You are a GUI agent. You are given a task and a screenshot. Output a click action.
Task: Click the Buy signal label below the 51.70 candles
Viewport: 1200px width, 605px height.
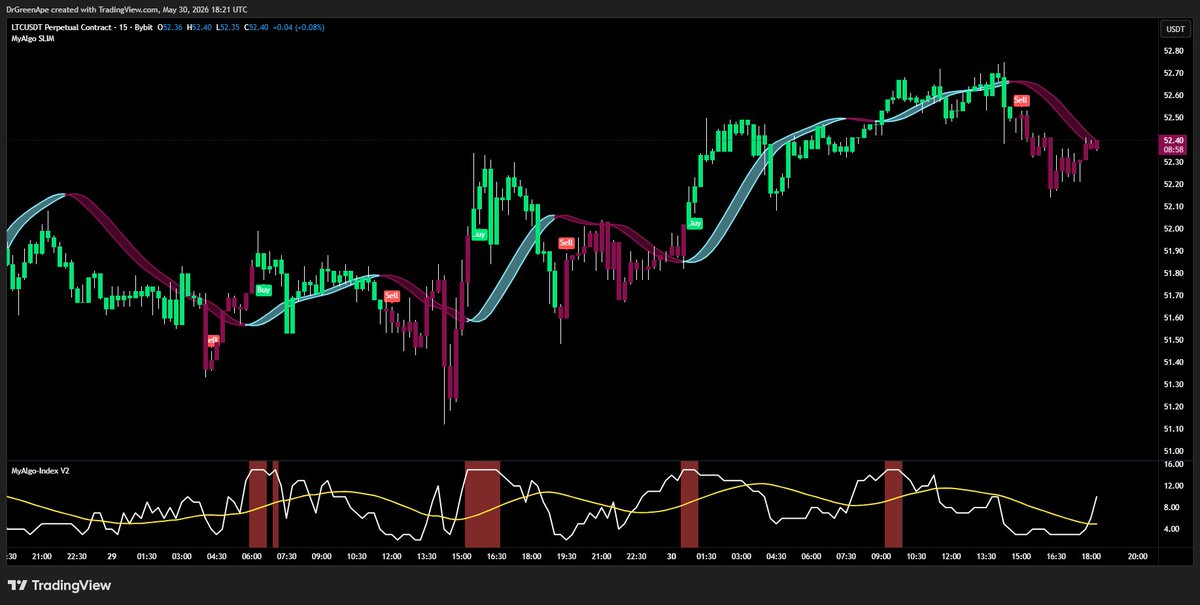[x=263, y=290]
